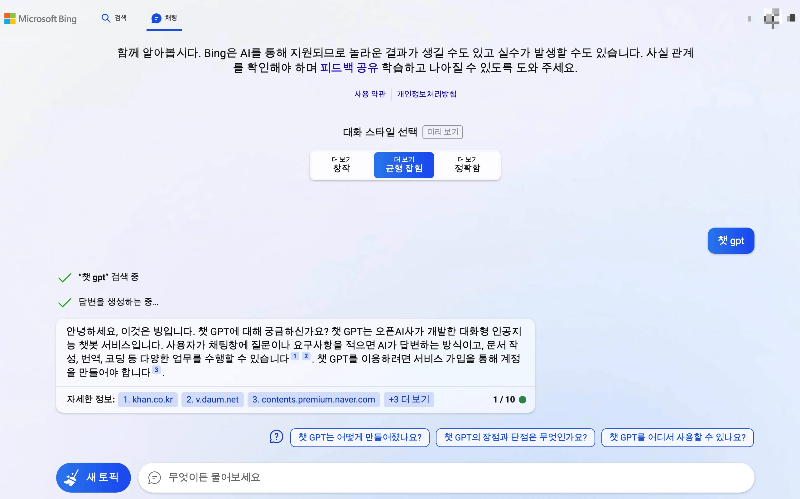Open 사용 약관 terms link
Viewport: 800px width, 499px height.
click(370, 94)
